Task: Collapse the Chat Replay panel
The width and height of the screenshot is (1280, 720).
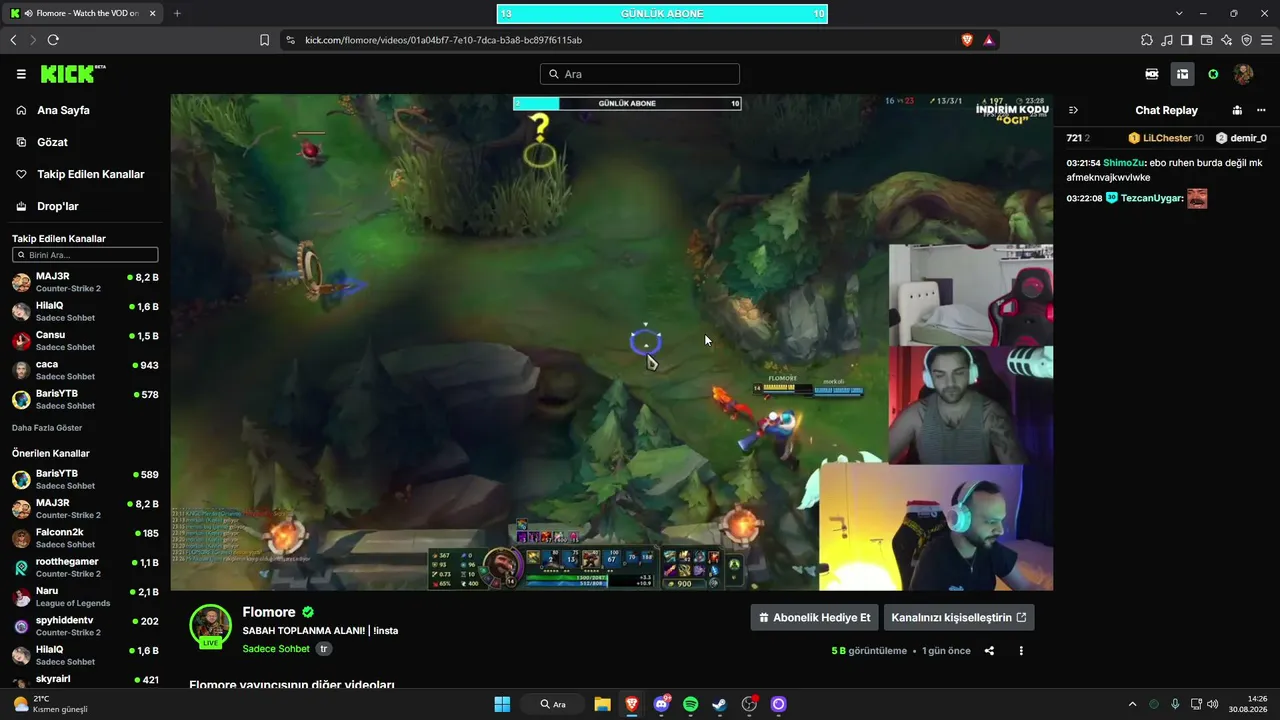Action: click(1073, 110)
